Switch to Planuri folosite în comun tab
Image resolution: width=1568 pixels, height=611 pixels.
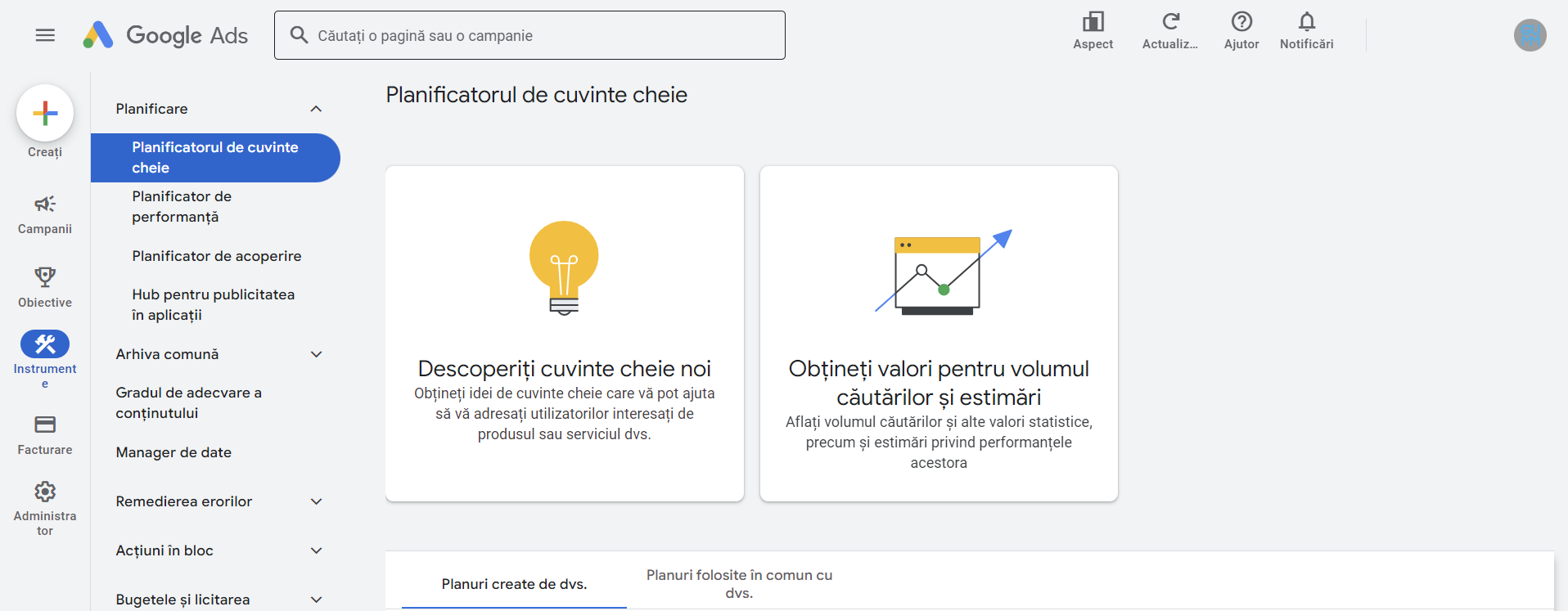pyautogui.click(x=739, y=584)
